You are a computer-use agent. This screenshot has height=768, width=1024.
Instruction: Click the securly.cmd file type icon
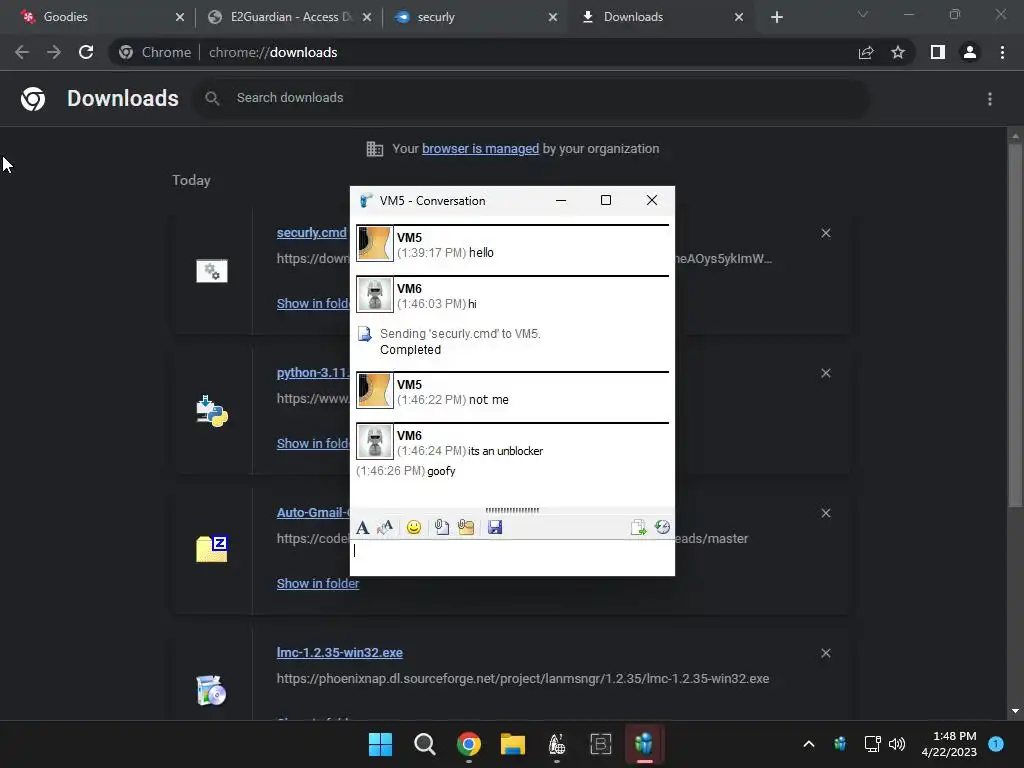pos(212,271)
